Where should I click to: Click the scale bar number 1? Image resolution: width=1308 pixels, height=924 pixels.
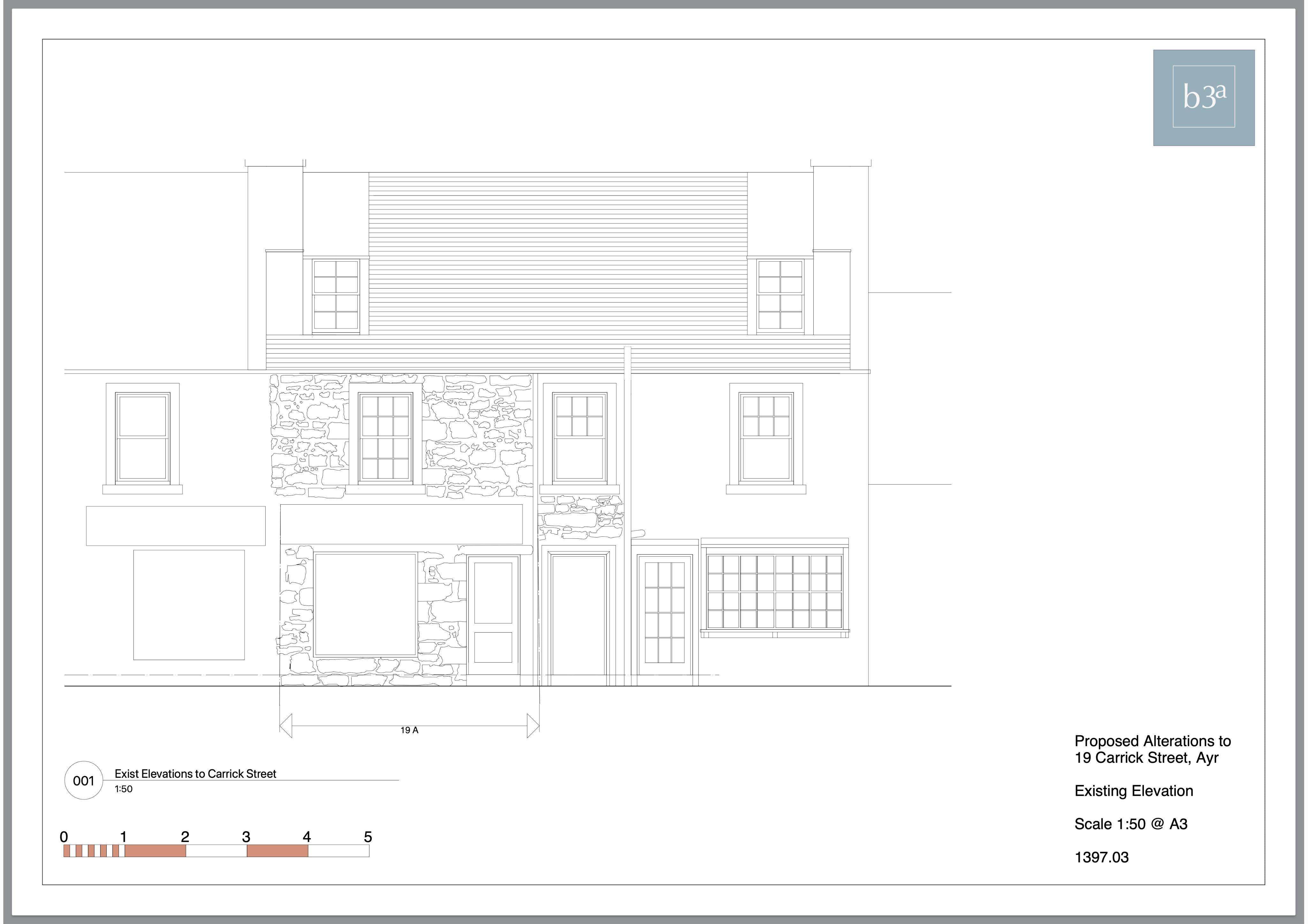(x=124, y=837)
